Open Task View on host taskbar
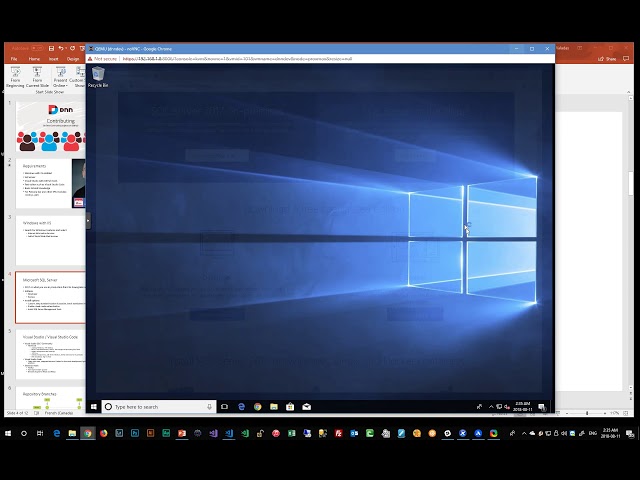640x480 pixels. pyautogui.click(x=40, y=433)
